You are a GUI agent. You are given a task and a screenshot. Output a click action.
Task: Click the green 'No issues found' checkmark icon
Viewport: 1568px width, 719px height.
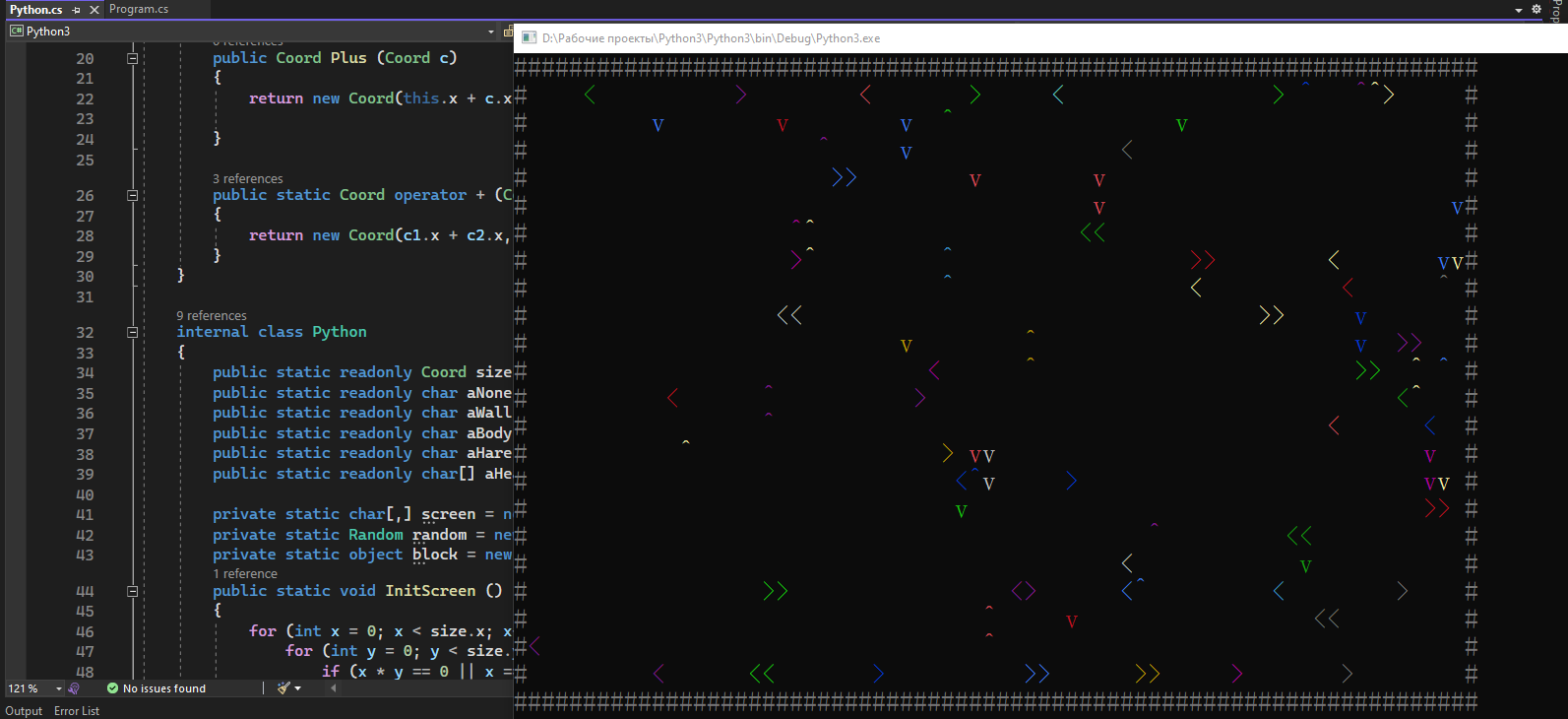pos(112,688)
